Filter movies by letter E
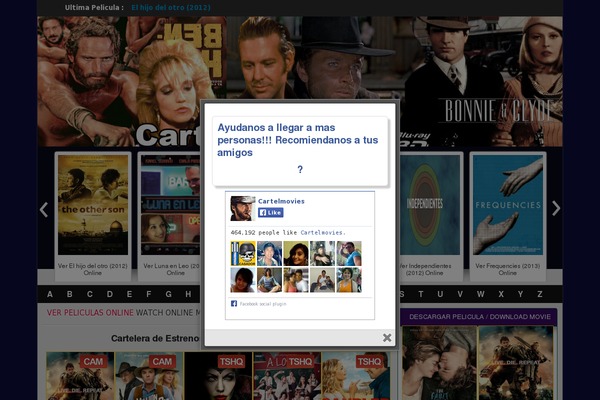This screenshot has width=600, height=400. [129, 294]
